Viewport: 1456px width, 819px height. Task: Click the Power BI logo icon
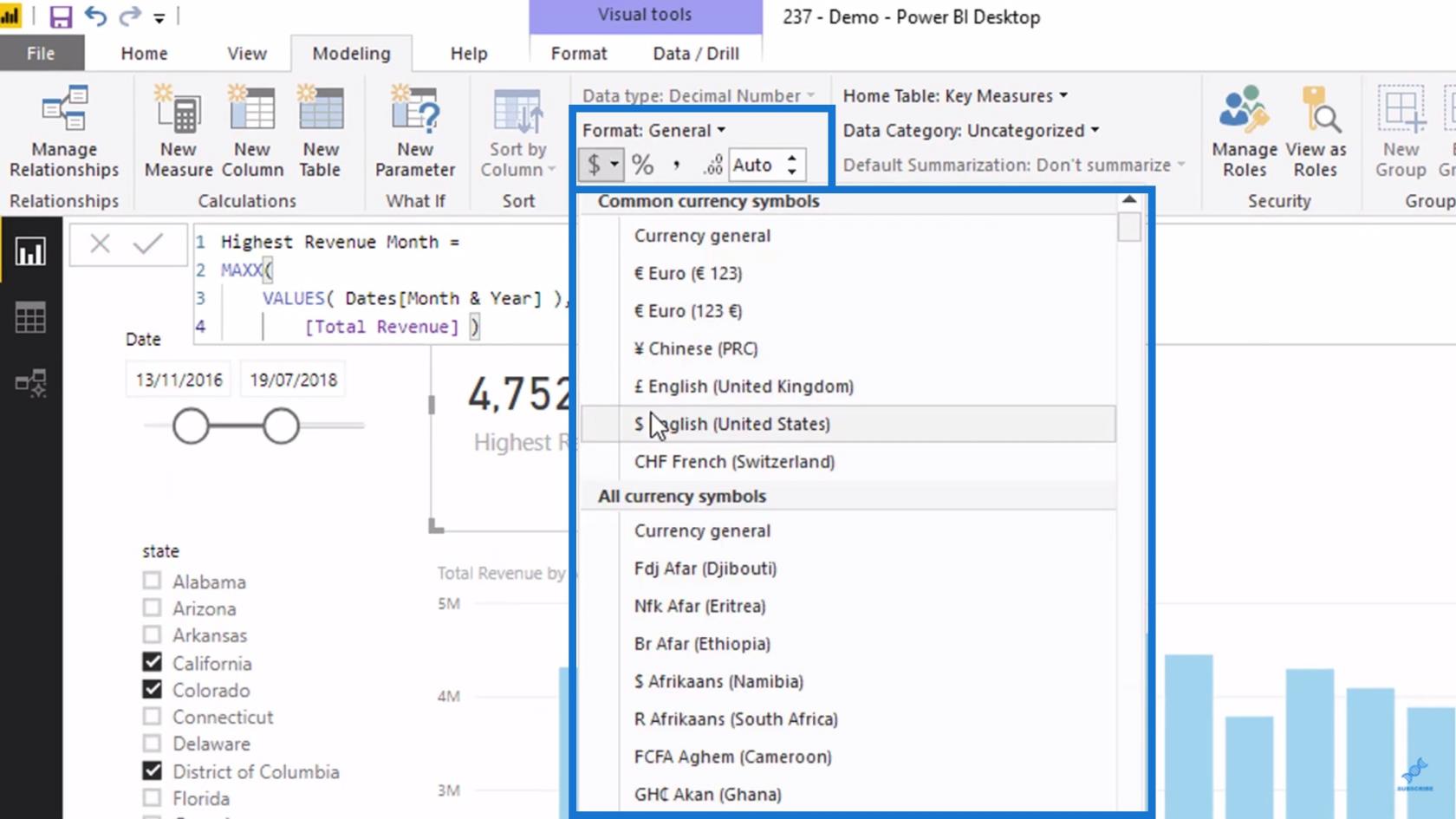(x=11, y=16)
